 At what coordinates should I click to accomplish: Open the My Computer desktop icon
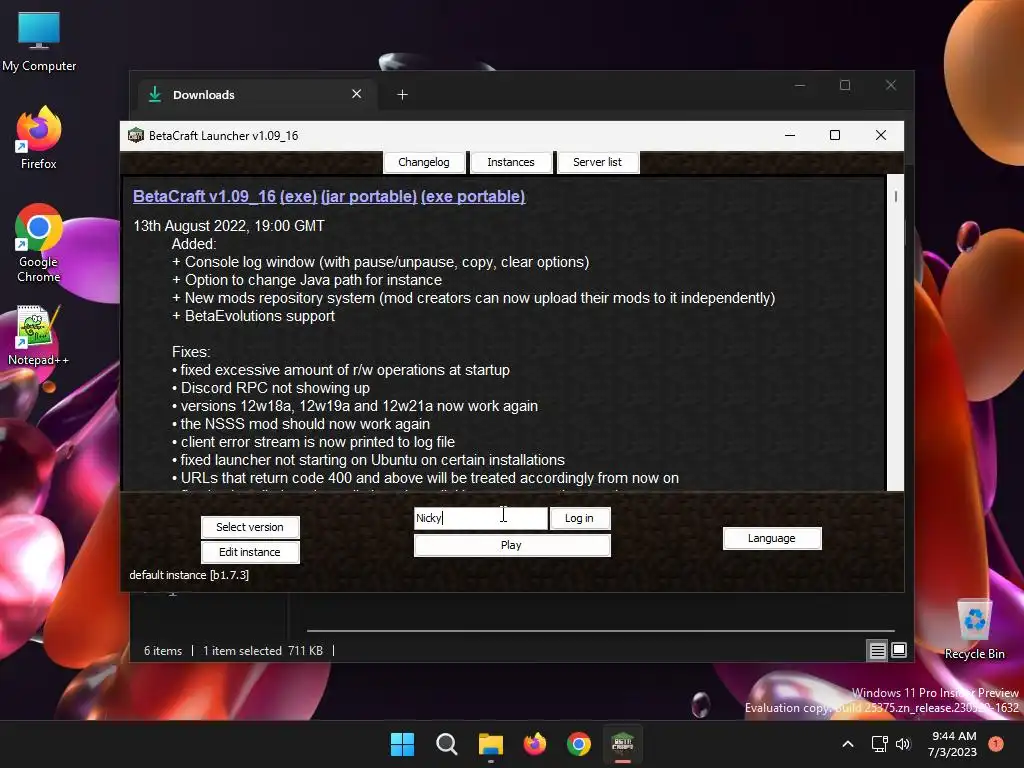pos(39,41)
